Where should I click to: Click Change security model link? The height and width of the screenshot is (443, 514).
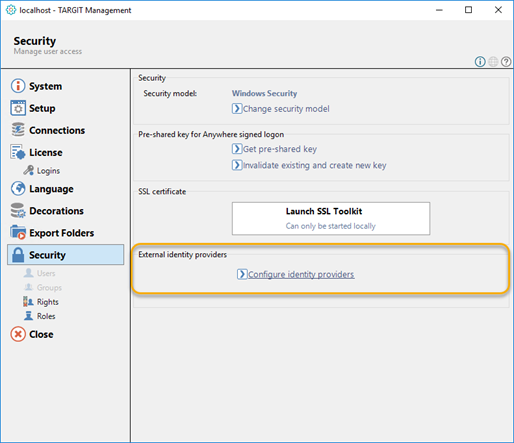click(x=281, y=109)
